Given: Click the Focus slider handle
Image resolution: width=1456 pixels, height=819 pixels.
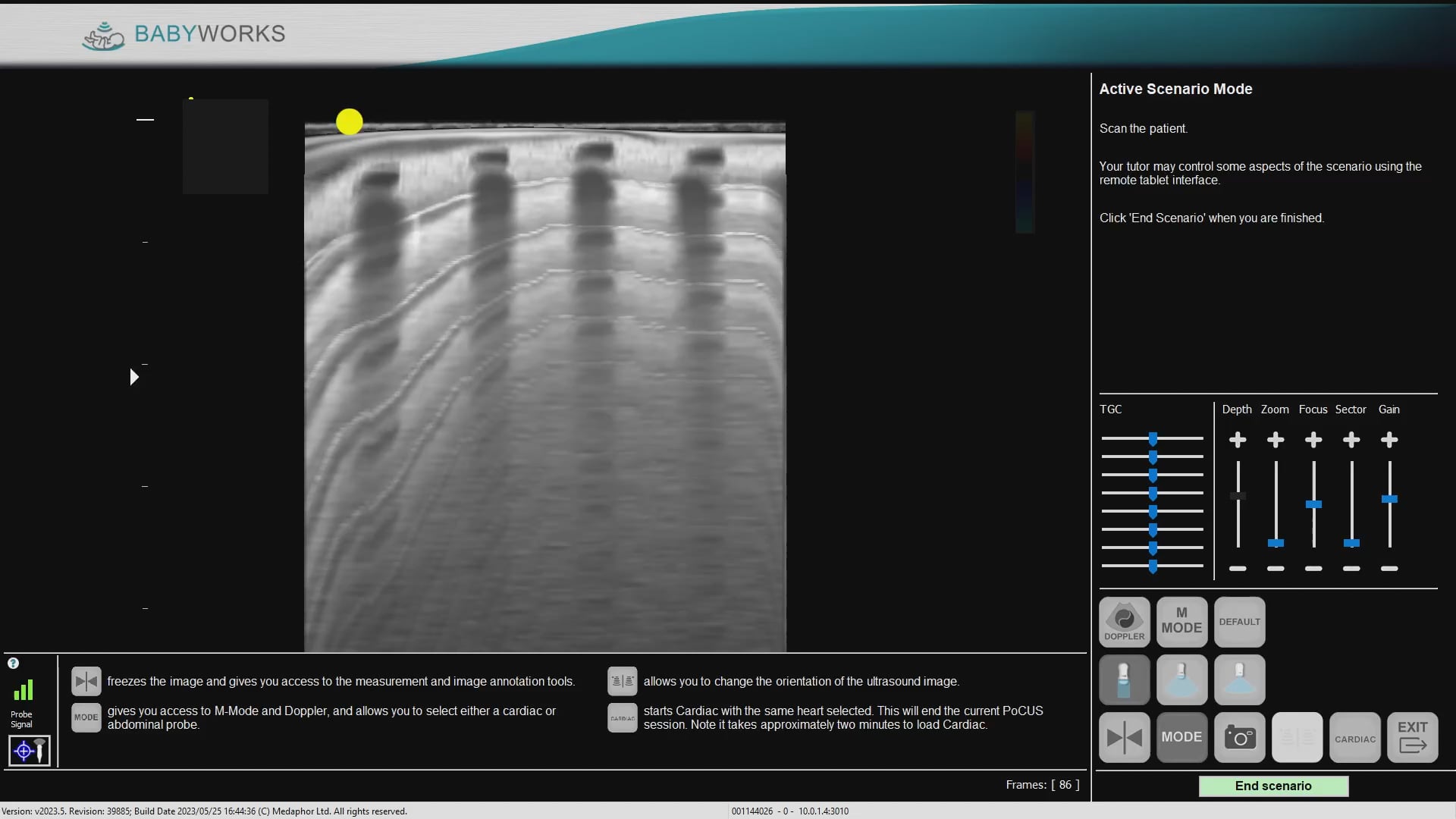Looking at the screenshot, I should tap(1313, 504).
